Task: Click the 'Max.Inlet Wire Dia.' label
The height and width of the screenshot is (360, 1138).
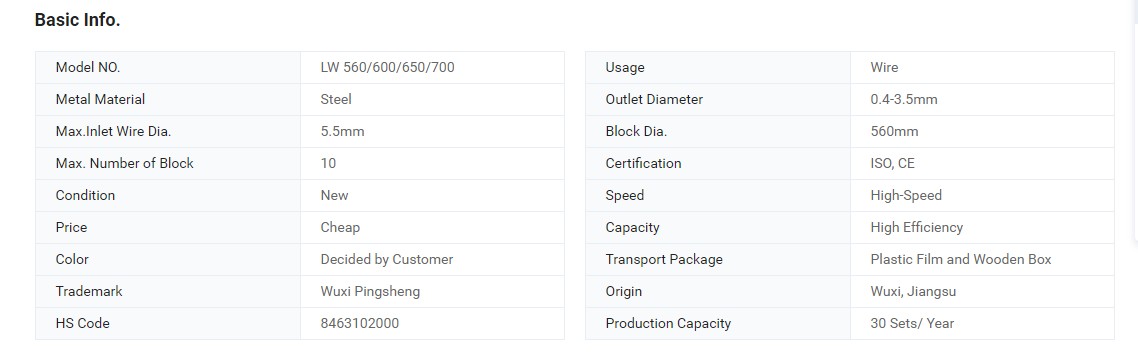Action: coord(113,131)
